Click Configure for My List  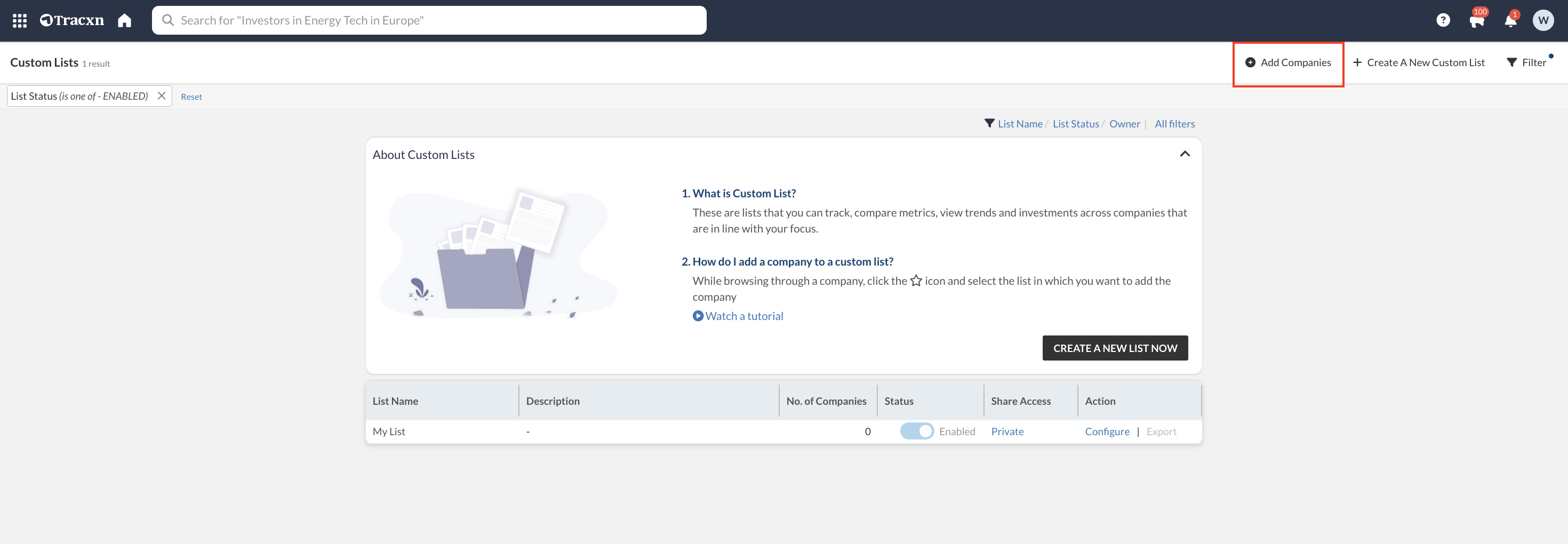pyautogui.click(x=1107, y=431)
